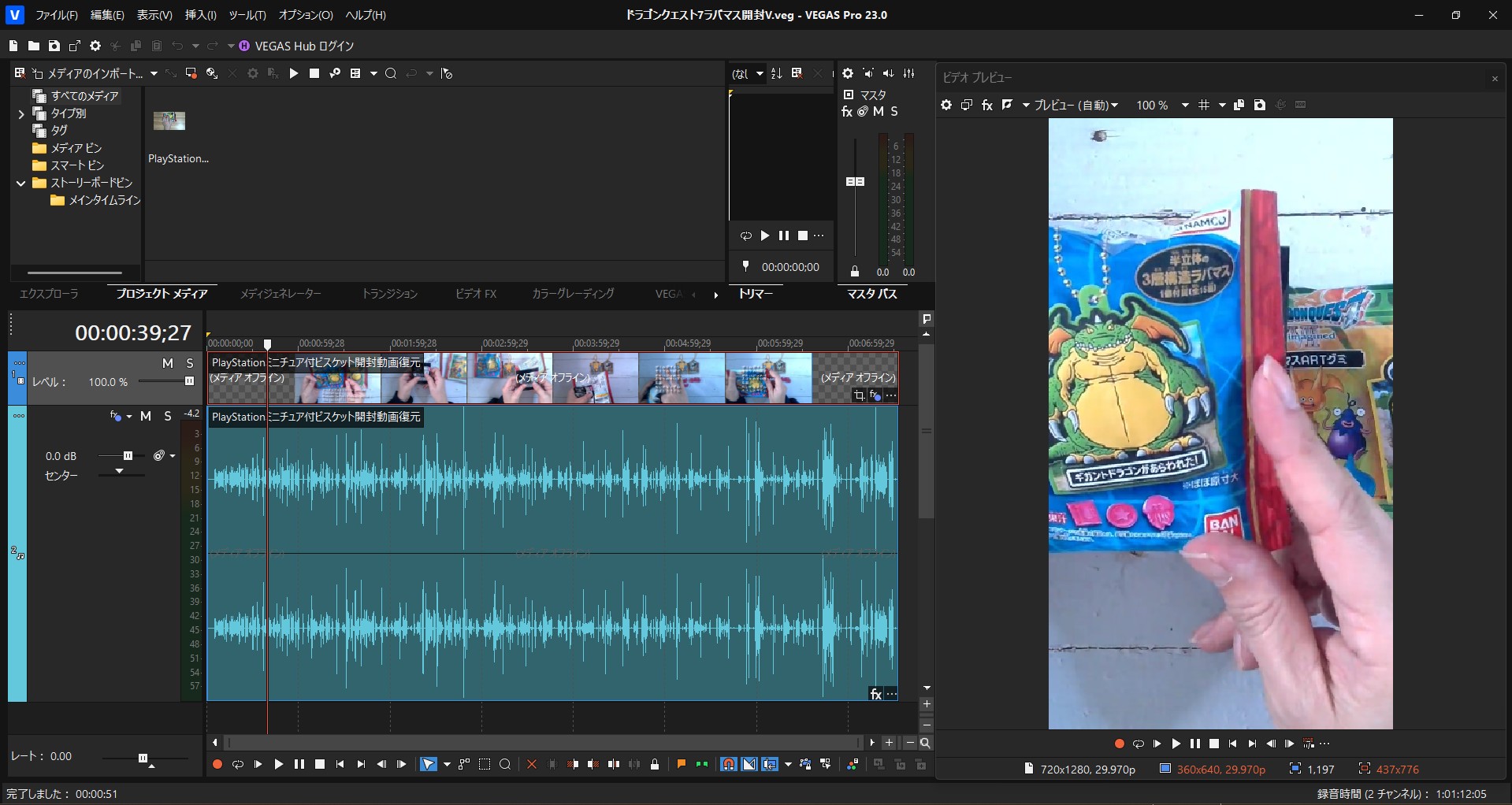The image size is (1512, 805).
Task: Toggle loop playback in the video preview
Action: click(1138, 744)
